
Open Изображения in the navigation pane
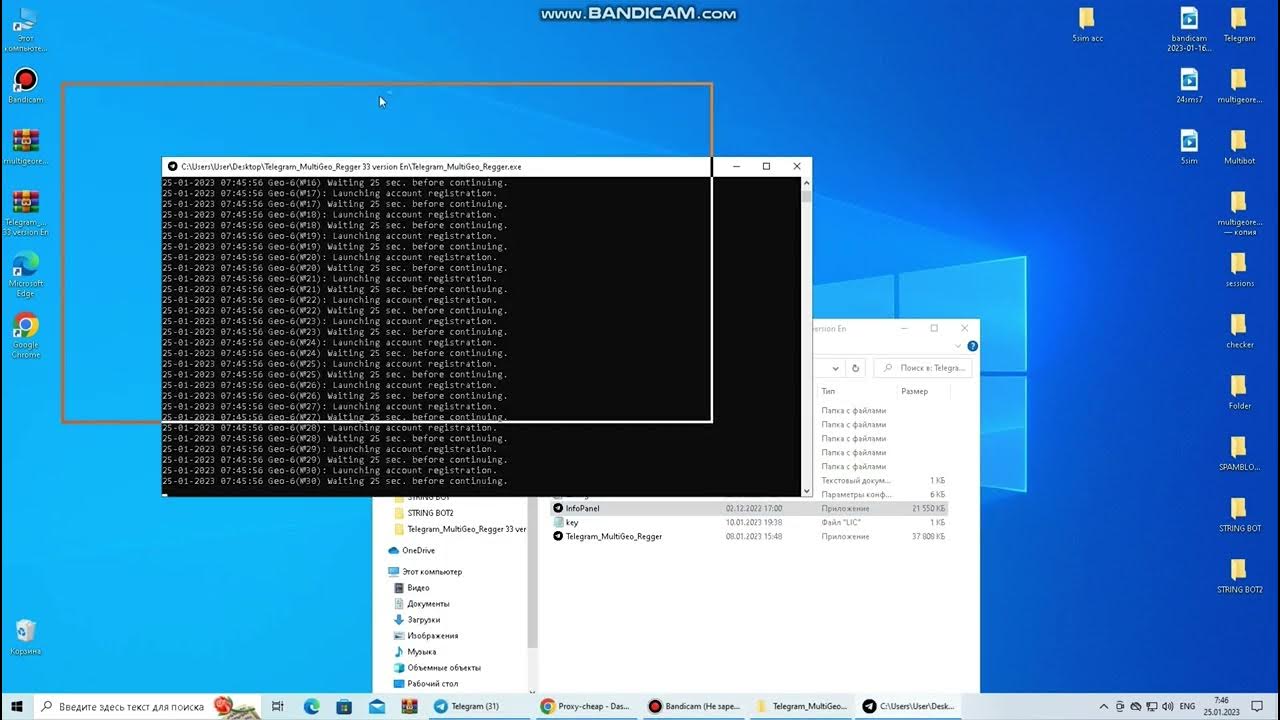[x=432, y=636]
